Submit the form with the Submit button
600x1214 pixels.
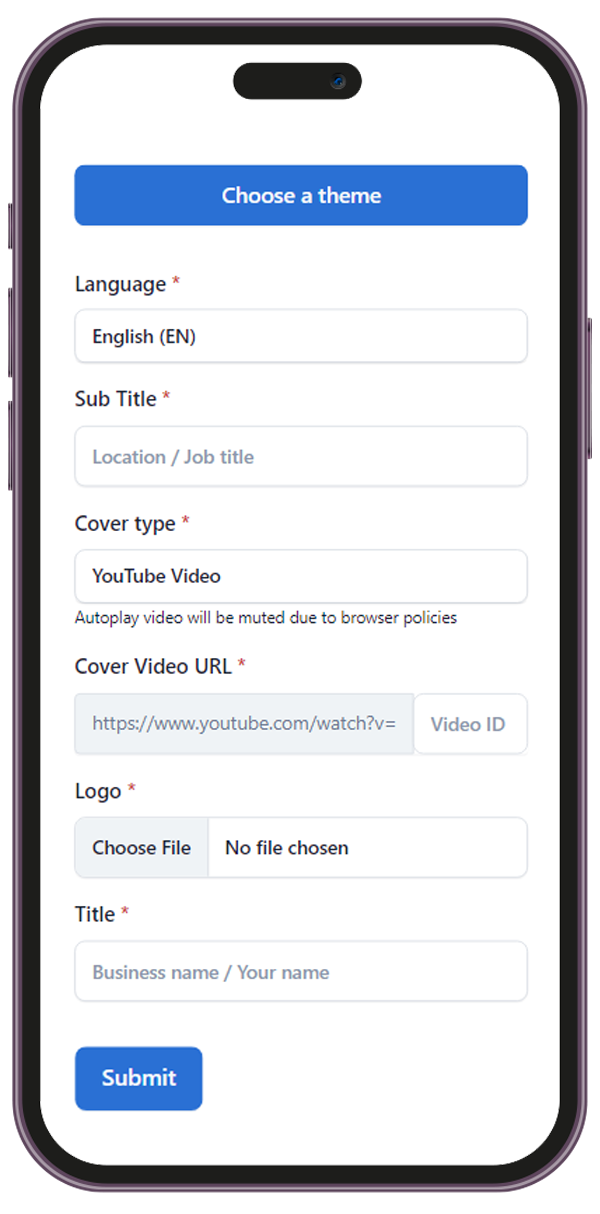[139, 1078]
